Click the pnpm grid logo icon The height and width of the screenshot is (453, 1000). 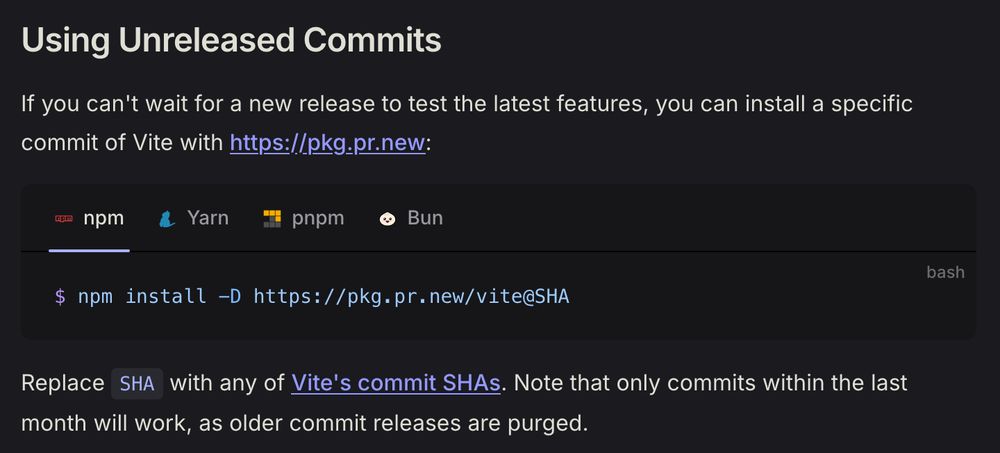point(272,219)
